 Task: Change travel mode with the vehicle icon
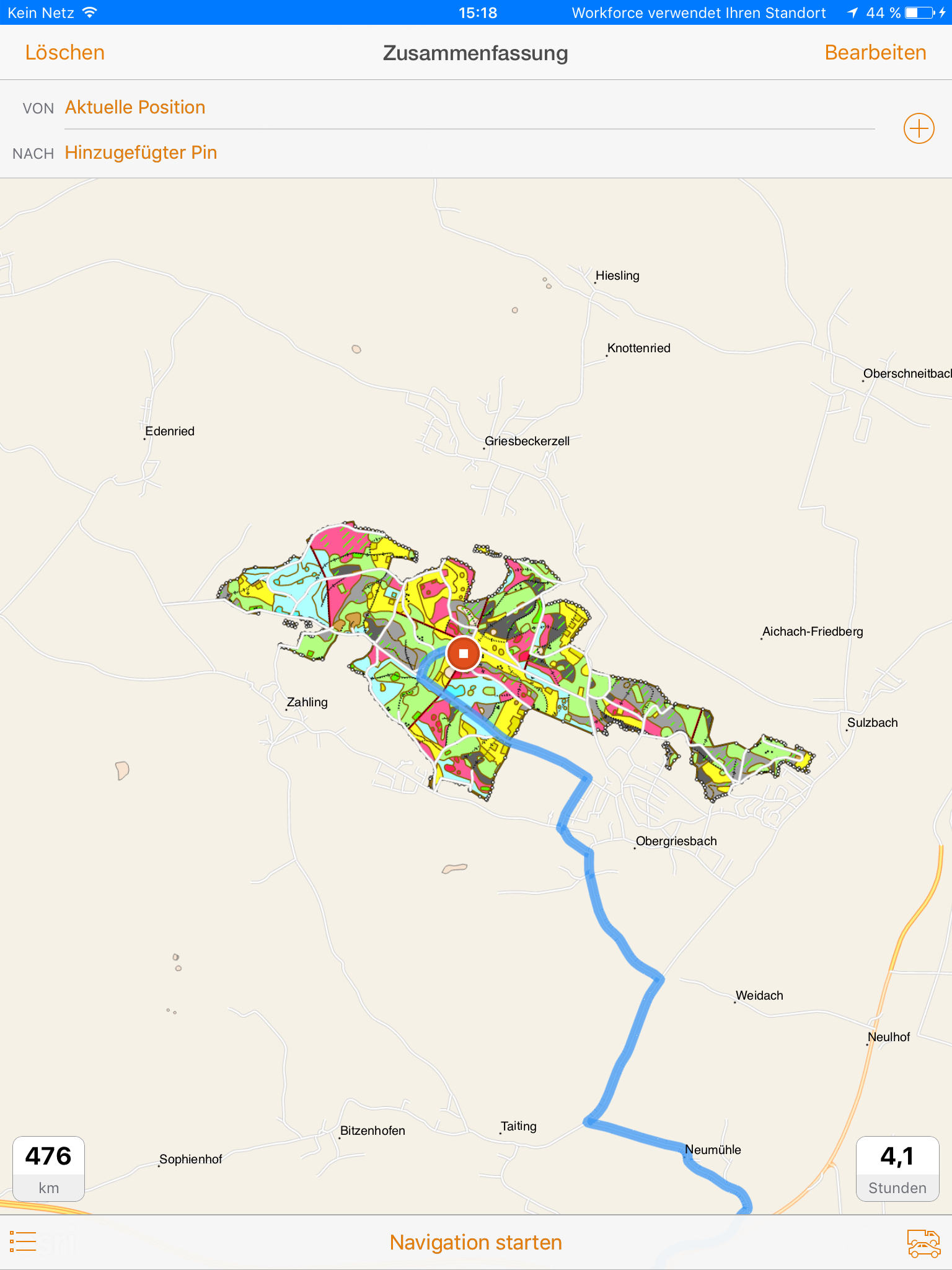923,1243
